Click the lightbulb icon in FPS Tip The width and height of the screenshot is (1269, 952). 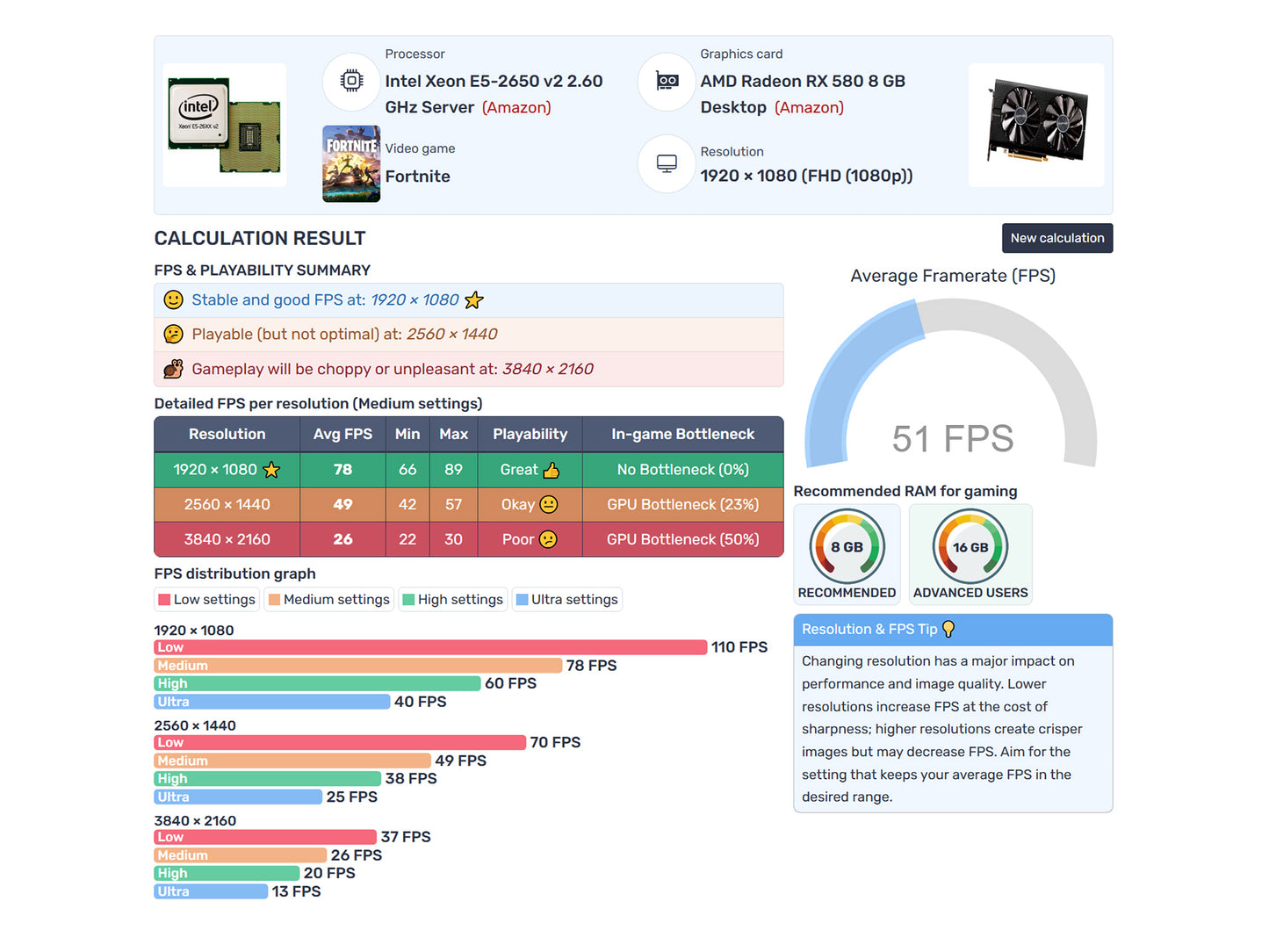coord(948,629)
